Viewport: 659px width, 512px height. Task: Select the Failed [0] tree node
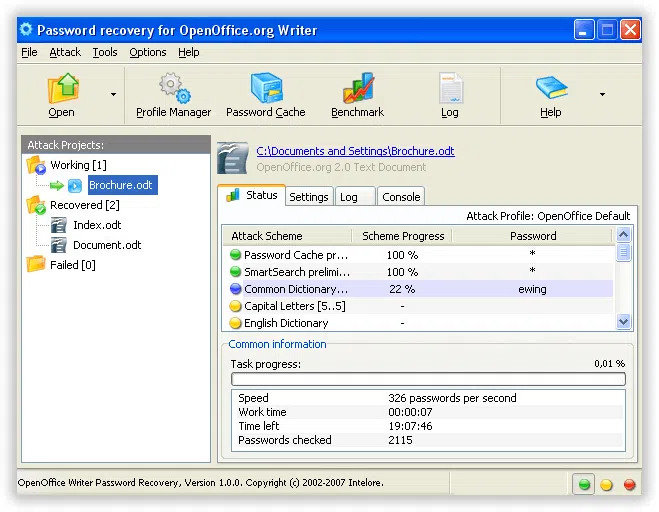tap(73, 265)
